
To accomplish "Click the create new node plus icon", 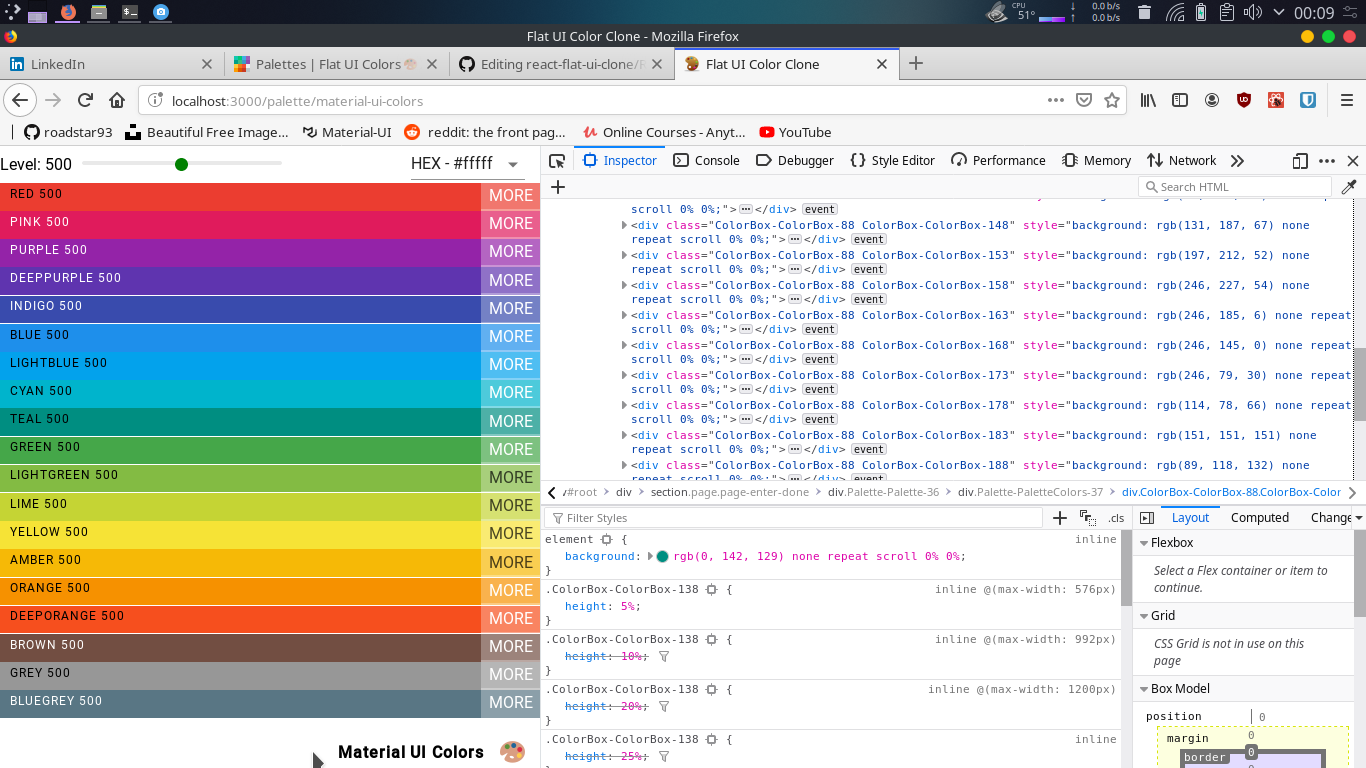I will [558, 187].
